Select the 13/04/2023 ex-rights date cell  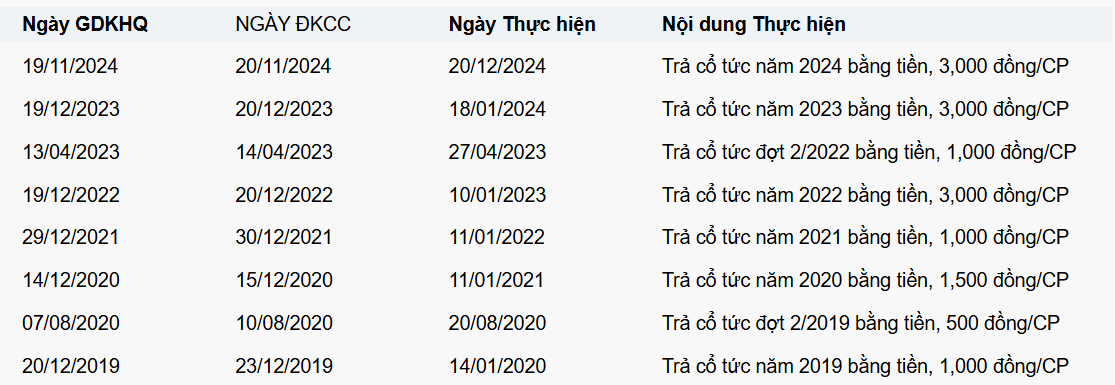click(71, 152)
